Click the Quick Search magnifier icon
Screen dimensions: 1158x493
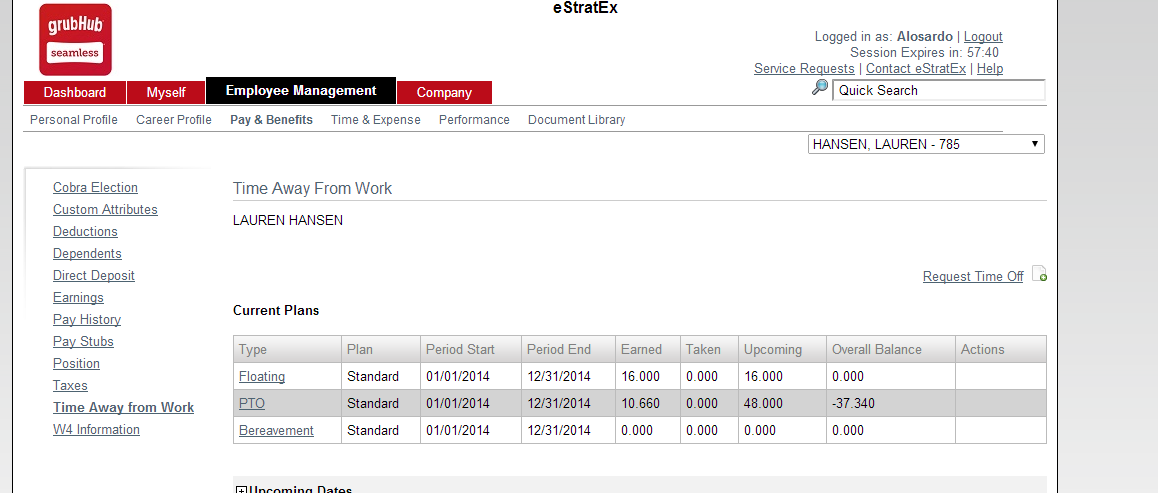click(820, 88)
